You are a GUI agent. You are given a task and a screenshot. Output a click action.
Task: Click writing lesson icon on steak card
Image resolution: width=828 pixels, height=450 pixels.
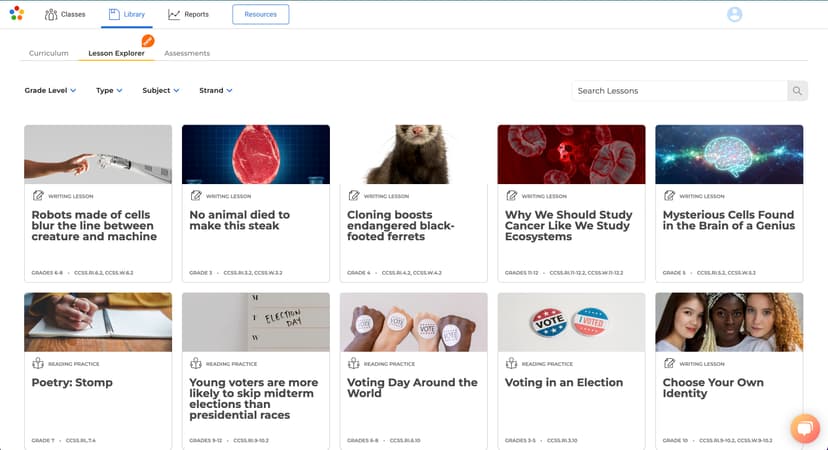(196, 196)
